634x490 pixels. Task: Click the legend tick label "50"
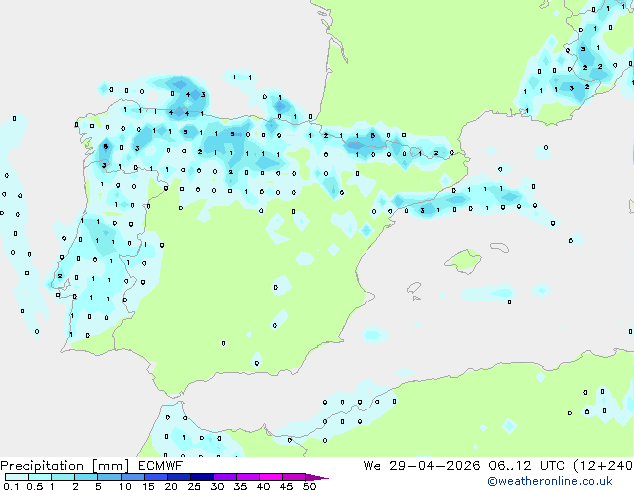pos(310,486)
